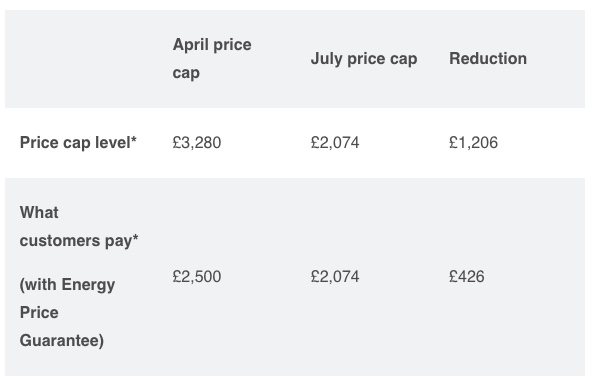
Task: Select £2,074 in the Price cap level row
Action: click(335, 143)
